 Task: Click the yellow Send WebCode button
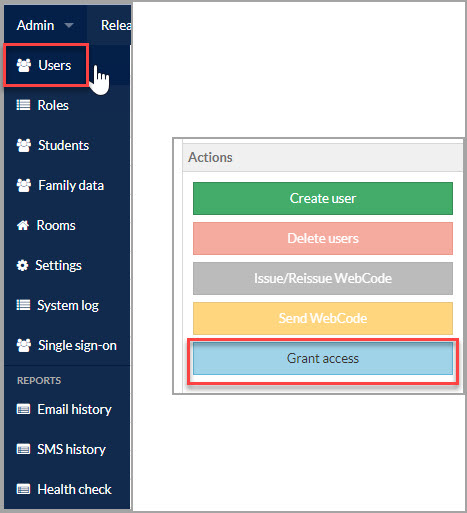323,318
